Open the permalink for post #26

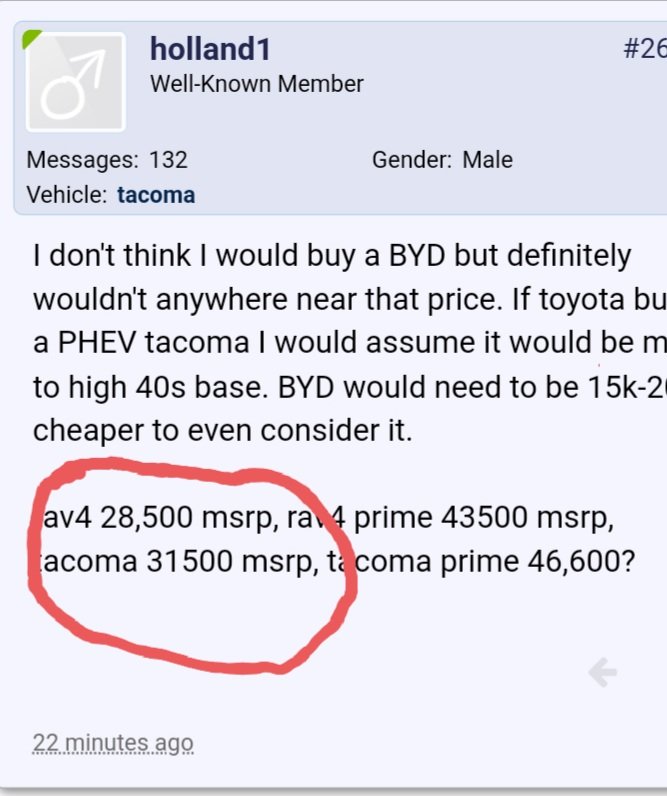pyautogui.click(x=645, y=49)
